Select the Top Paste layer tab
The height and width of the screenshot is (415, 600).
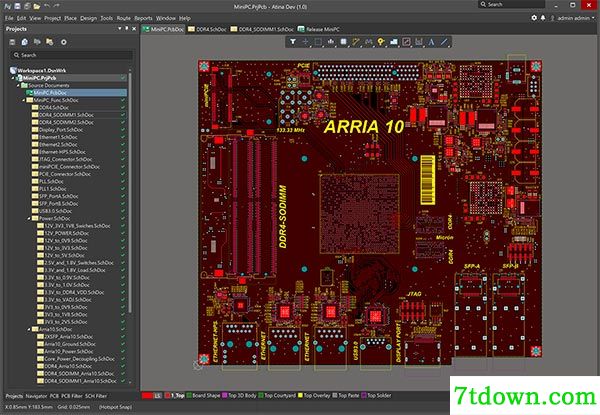(346, 396)
